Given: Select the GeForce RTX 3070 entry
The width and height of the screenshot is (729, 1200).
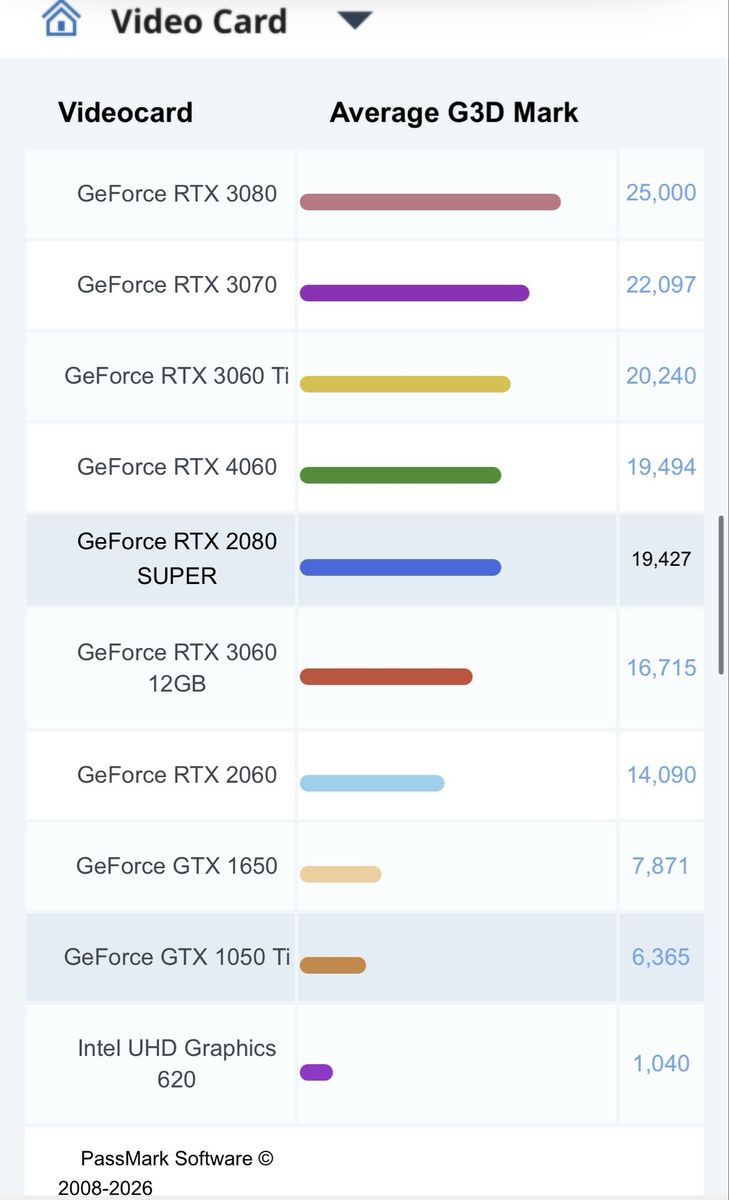Looking at the screenshot, I should tap(177, 284).
